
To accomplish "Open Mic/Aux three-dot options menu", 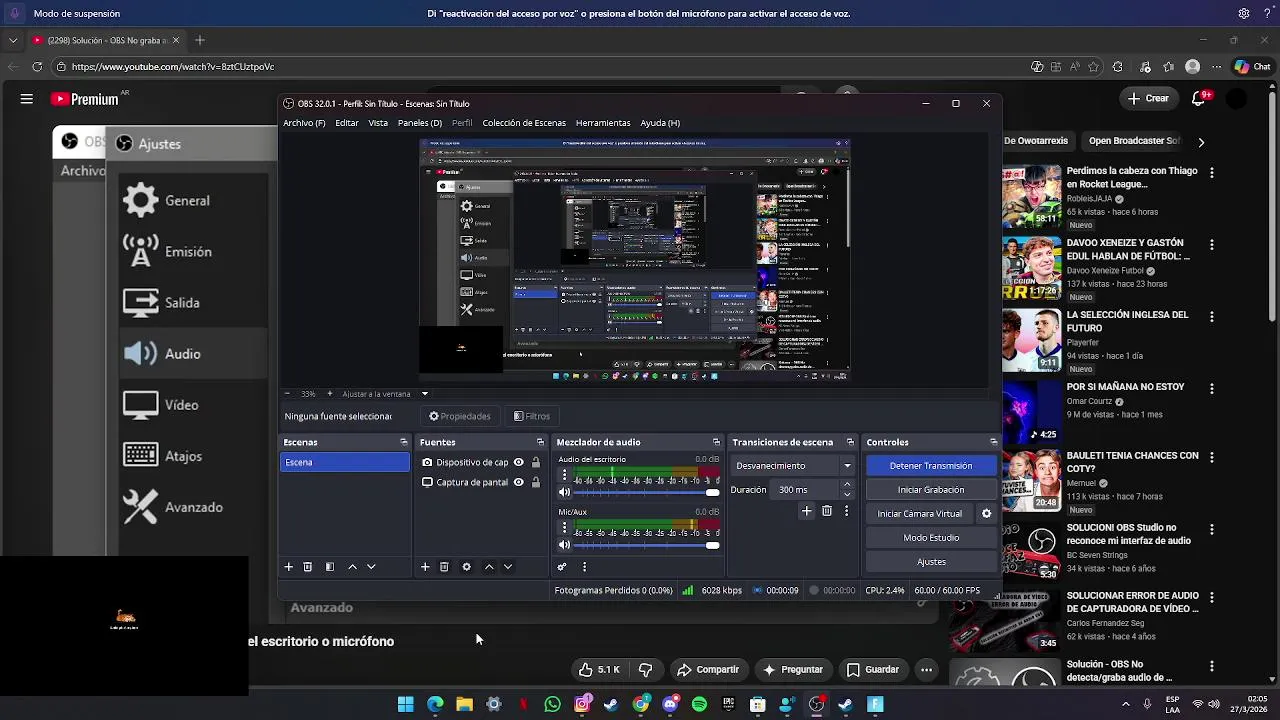I will click(x=564, y=528).
